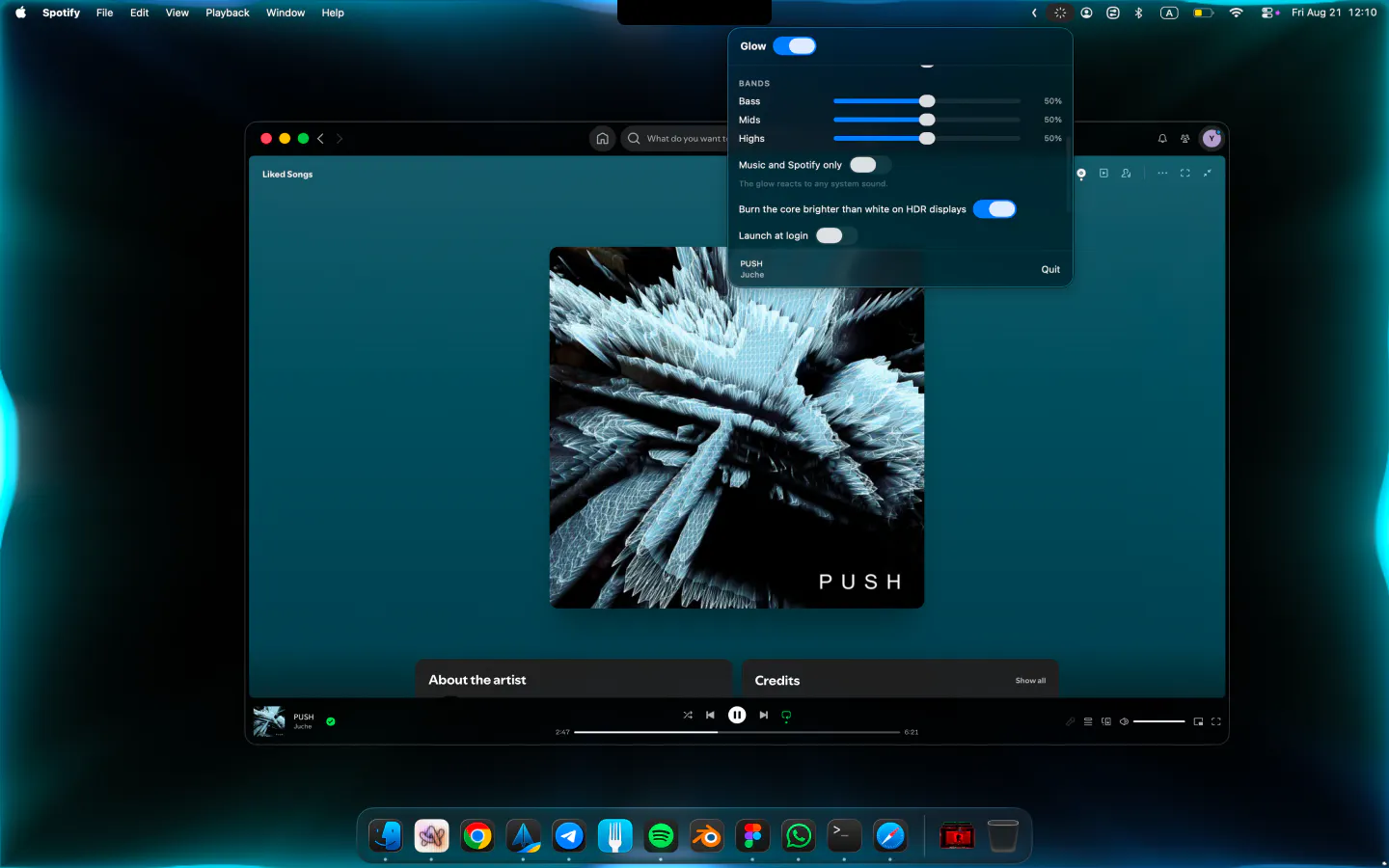Open Spotify from the Dock

[x=661, y=835]
